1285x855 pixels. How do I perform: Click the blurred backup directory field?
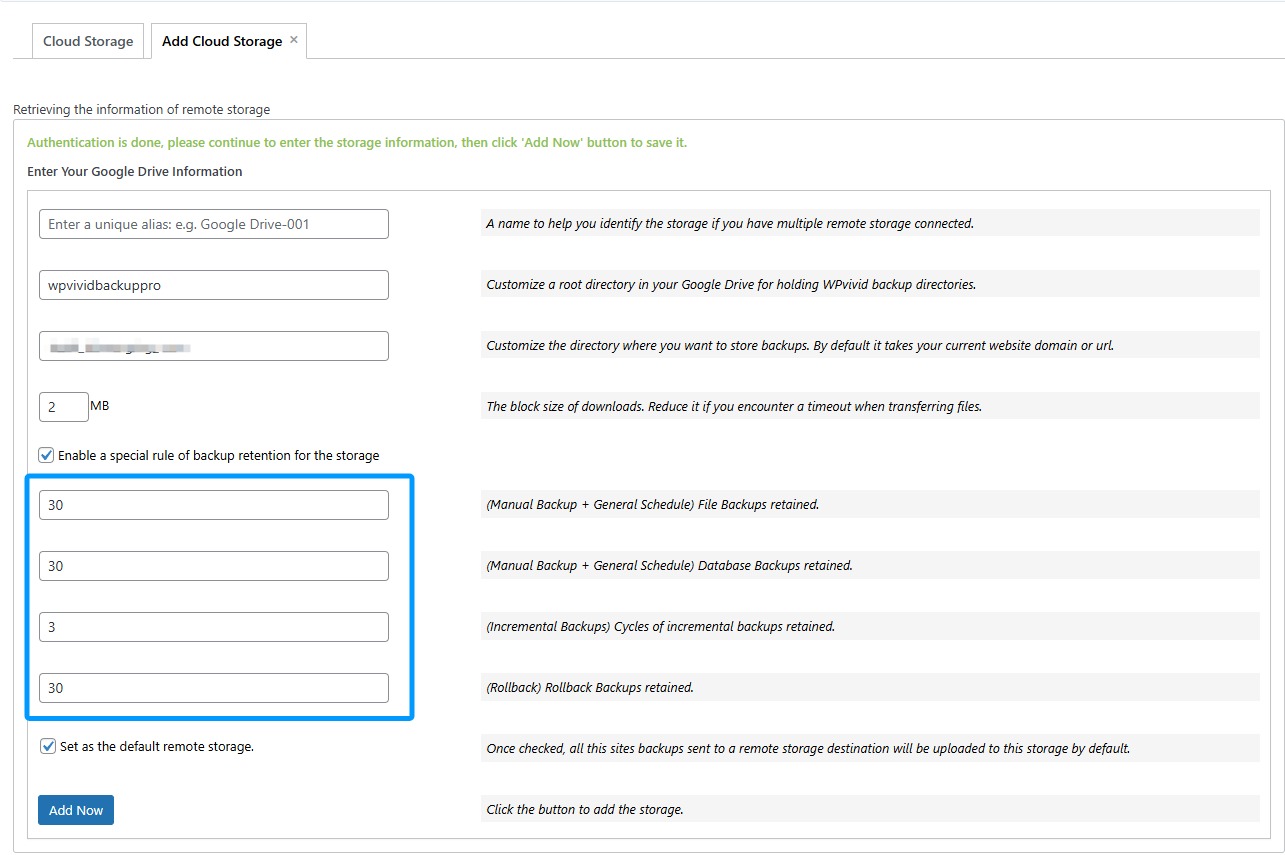tap(213, 345)
